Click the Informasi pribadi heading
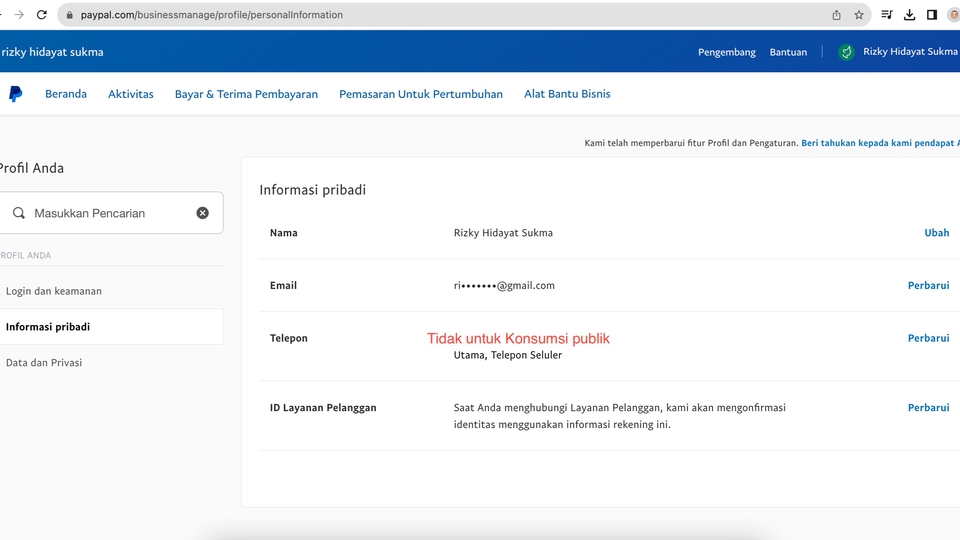960x540 pixels. click(313, 190)
